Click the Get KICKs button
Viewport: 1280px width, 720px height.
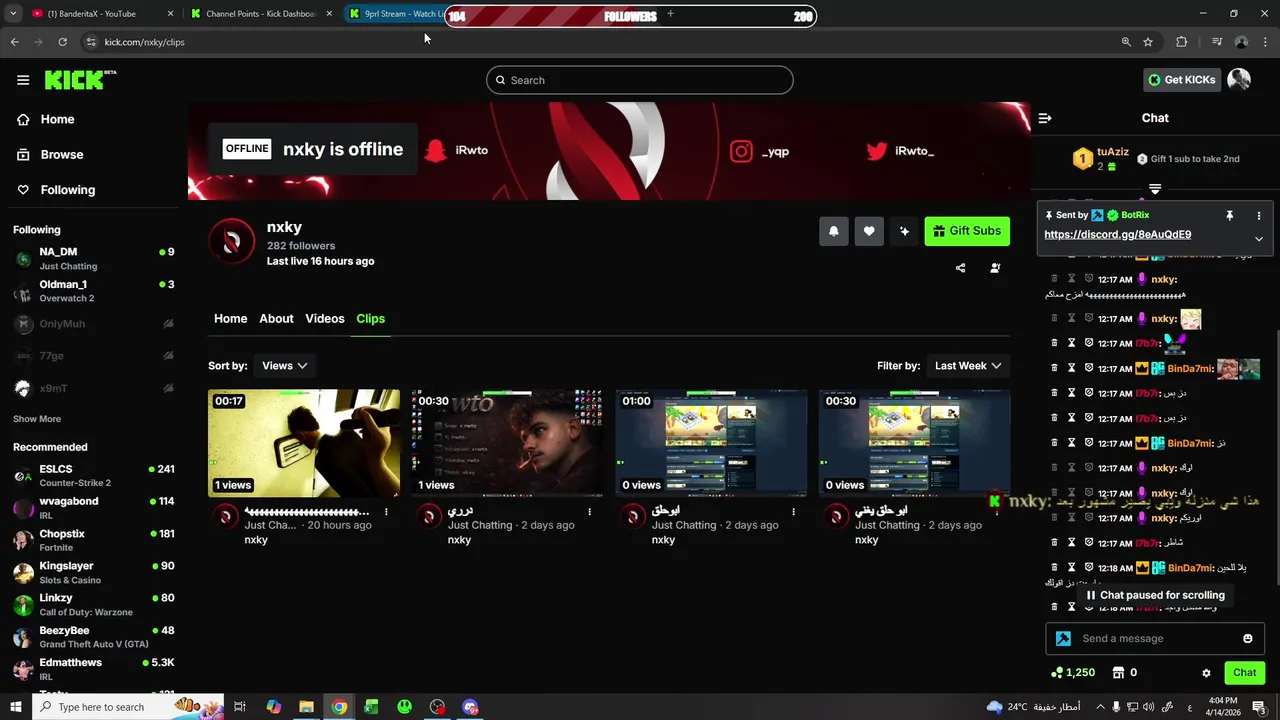1182,80
